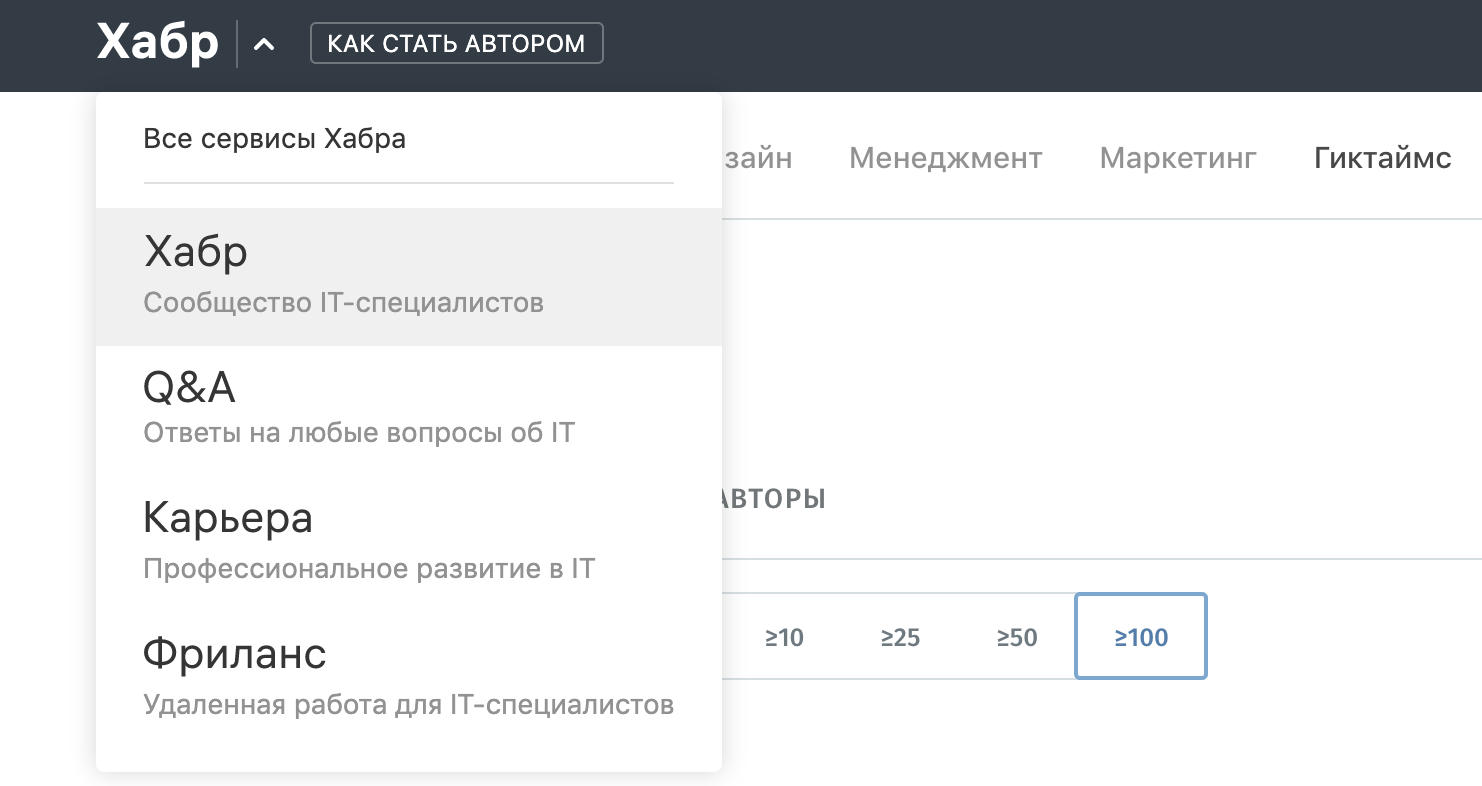Open the Все сервисы Хабра link
Screen dimensions: 1482x786
(x=275, y=138)
